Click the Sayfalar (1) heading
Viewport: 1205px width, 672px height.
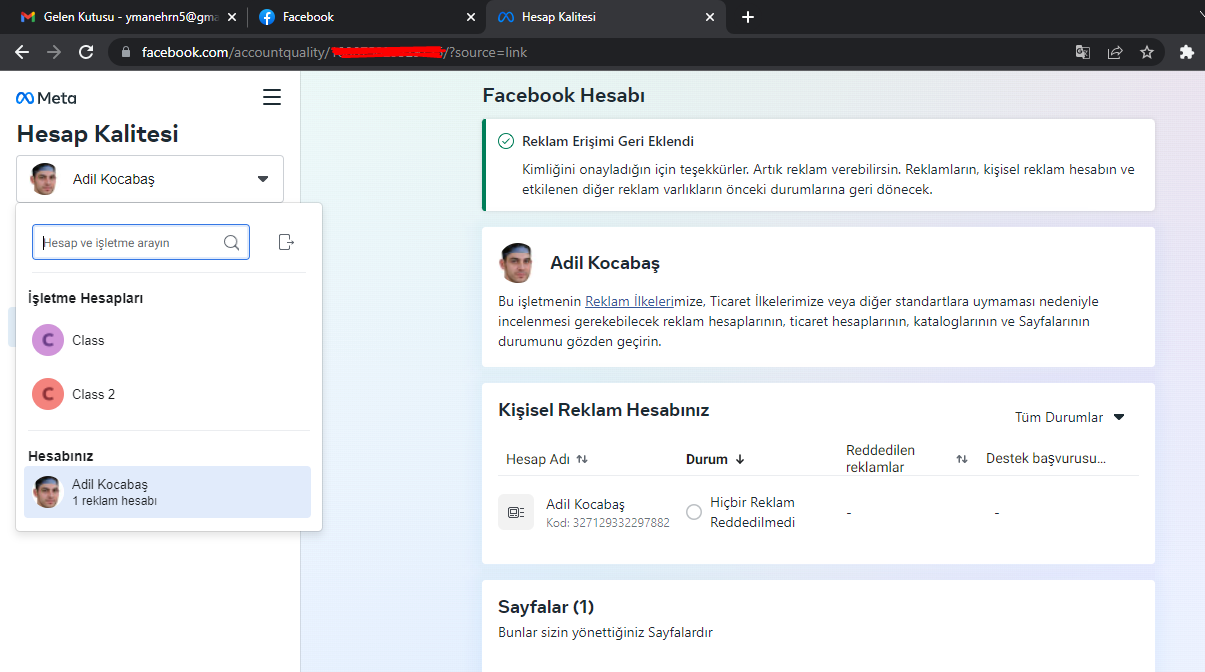tap(546, 607)
